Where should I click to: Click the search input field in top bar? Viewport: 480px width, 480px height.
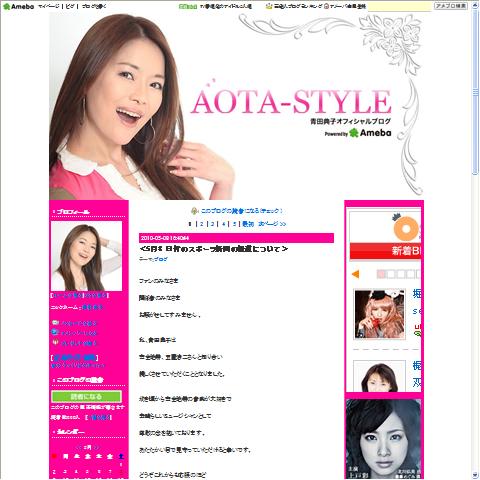pyautogui.click(x=400, y=6)
